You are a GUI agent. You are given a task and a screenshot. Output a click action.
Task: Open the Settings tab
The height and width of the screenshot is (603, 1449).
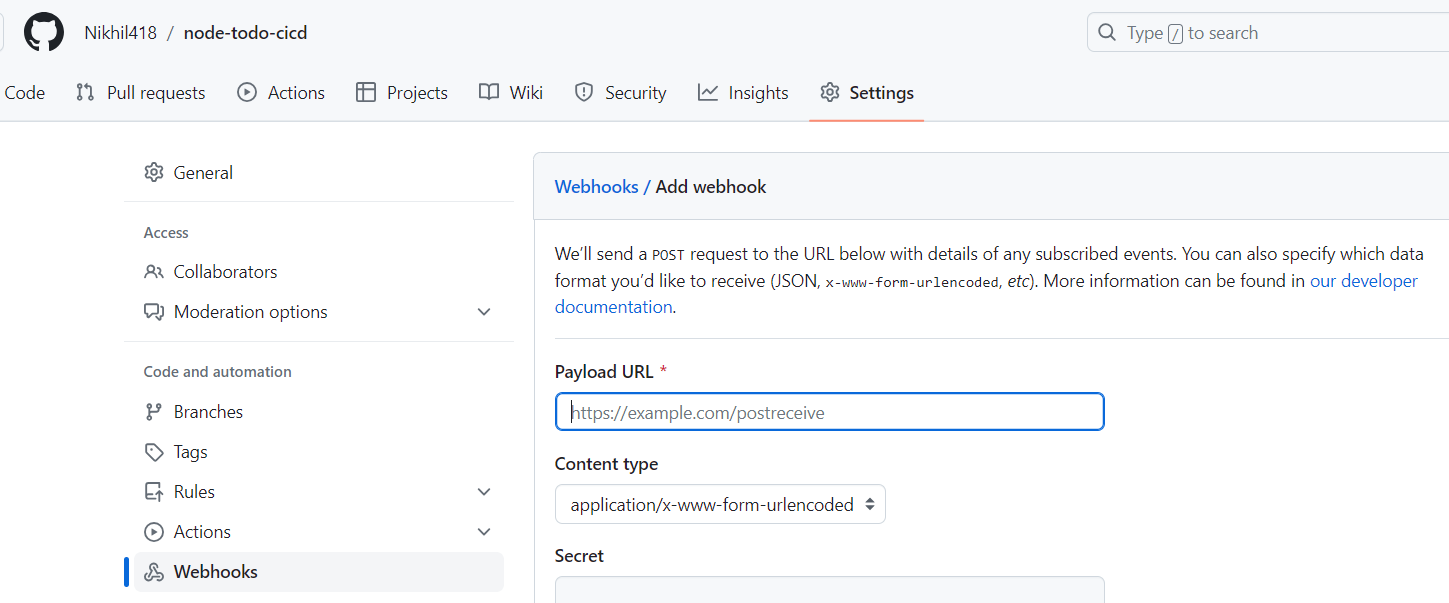tap(866, 93)
